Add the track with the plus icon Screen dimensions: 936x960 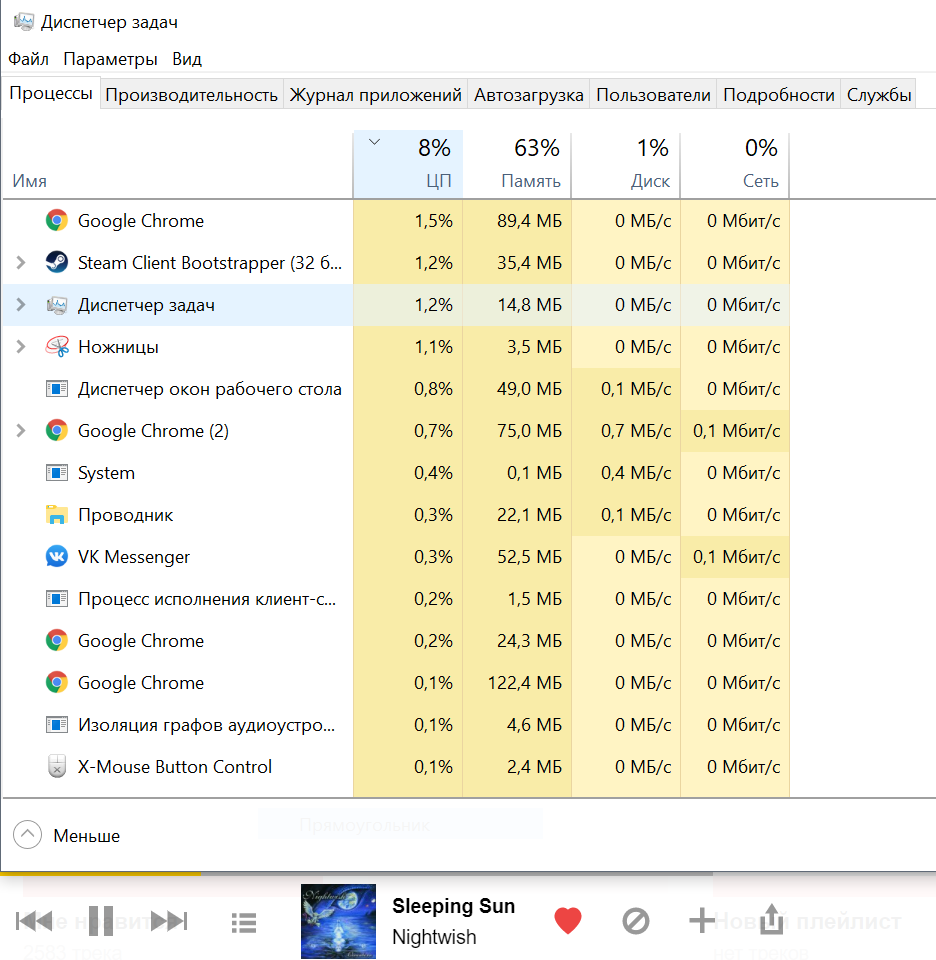point(702,921)
